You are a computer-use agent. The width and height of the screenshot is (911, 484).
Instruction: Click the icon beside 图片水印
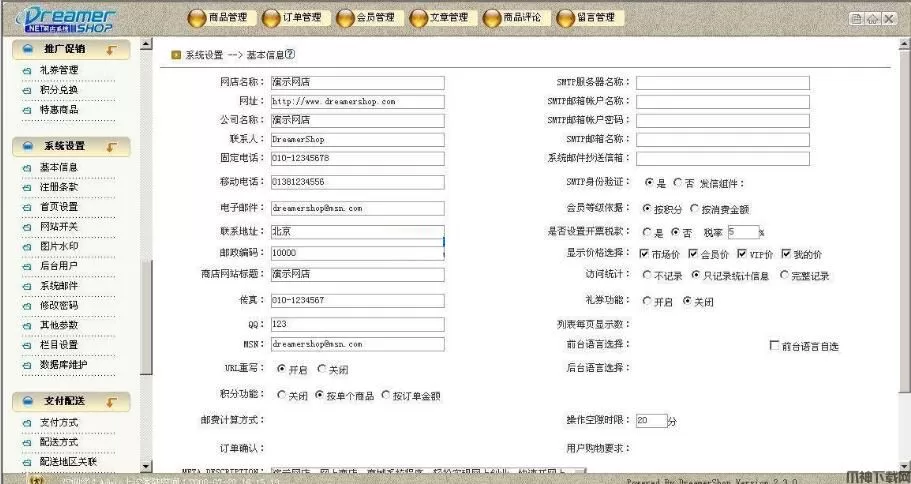(x=27, y=247)
